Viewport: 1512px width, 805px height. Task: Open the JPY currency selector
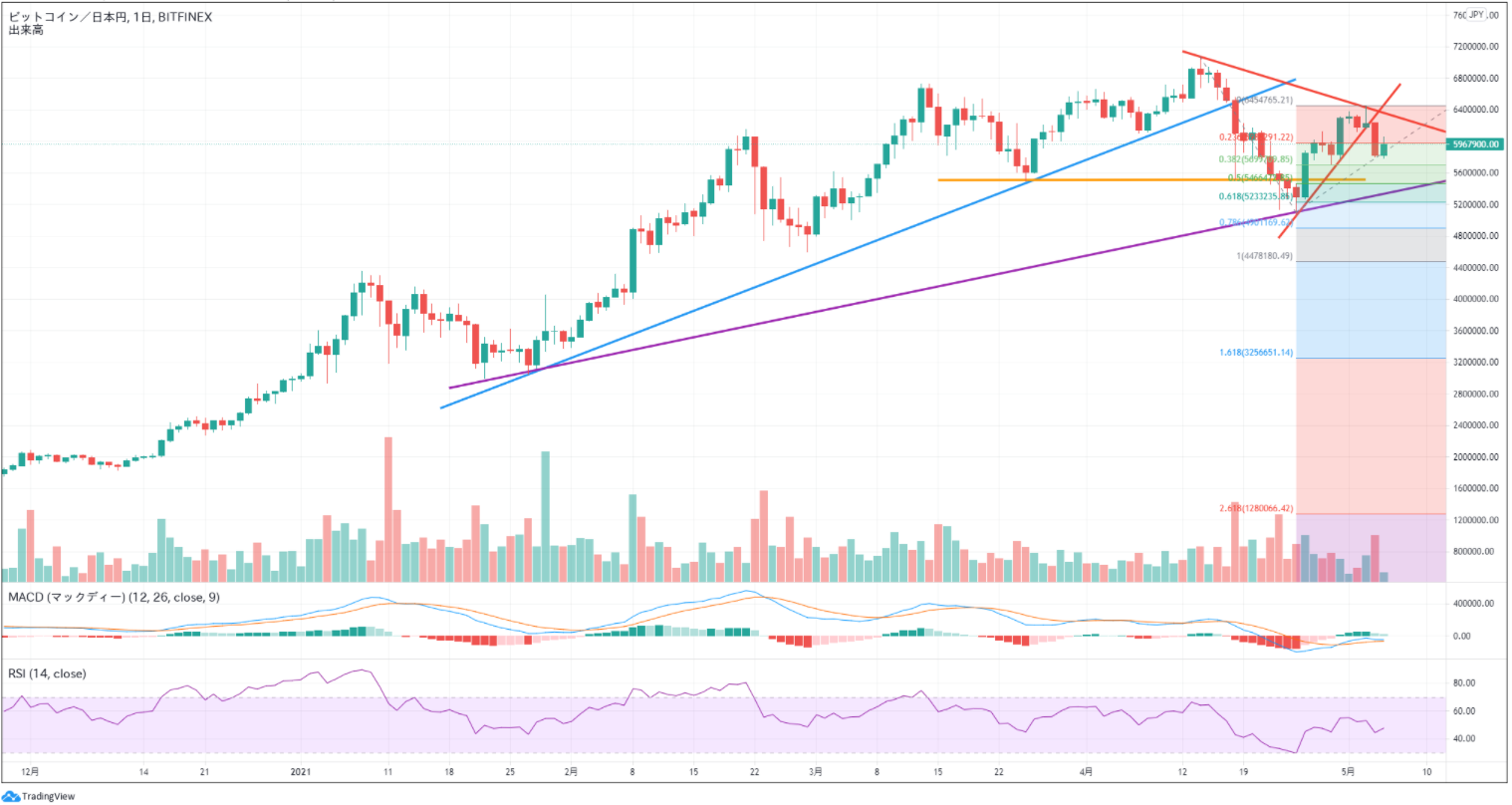[1476, 15]
